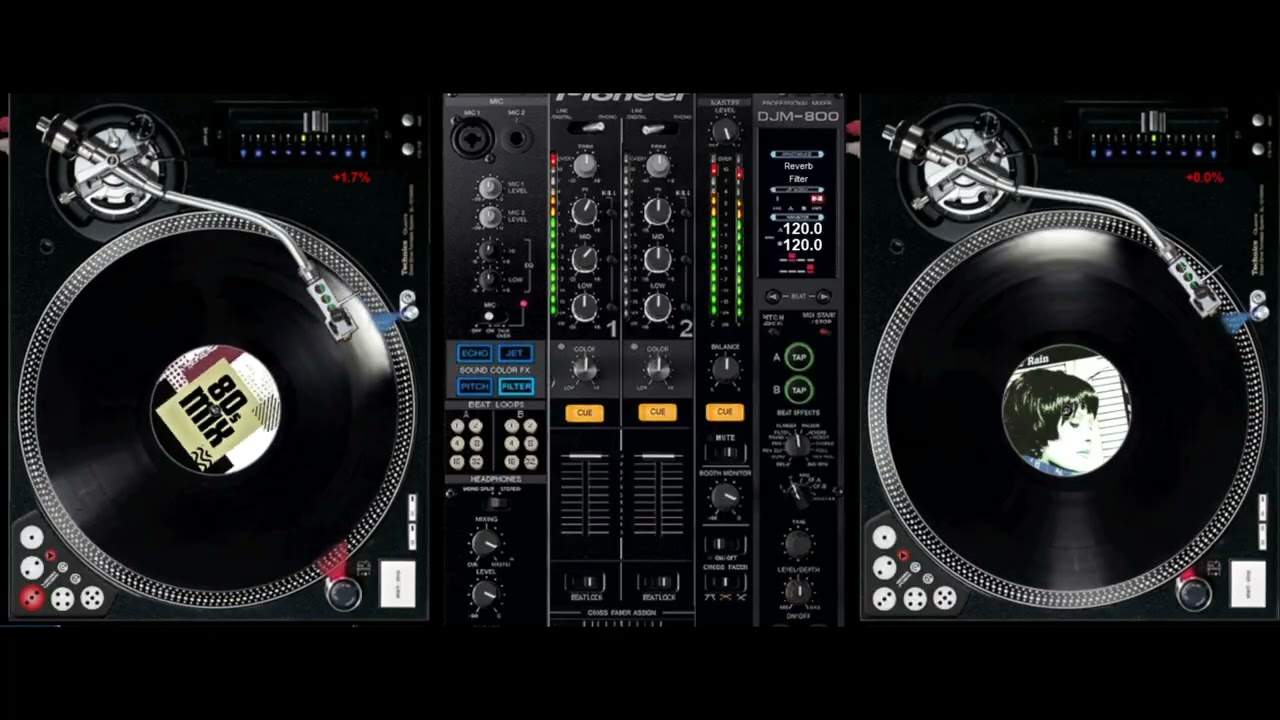This screenshot has width=1280, height=720.
Task: Click the small red play icon on left deck
Action: 51,555
